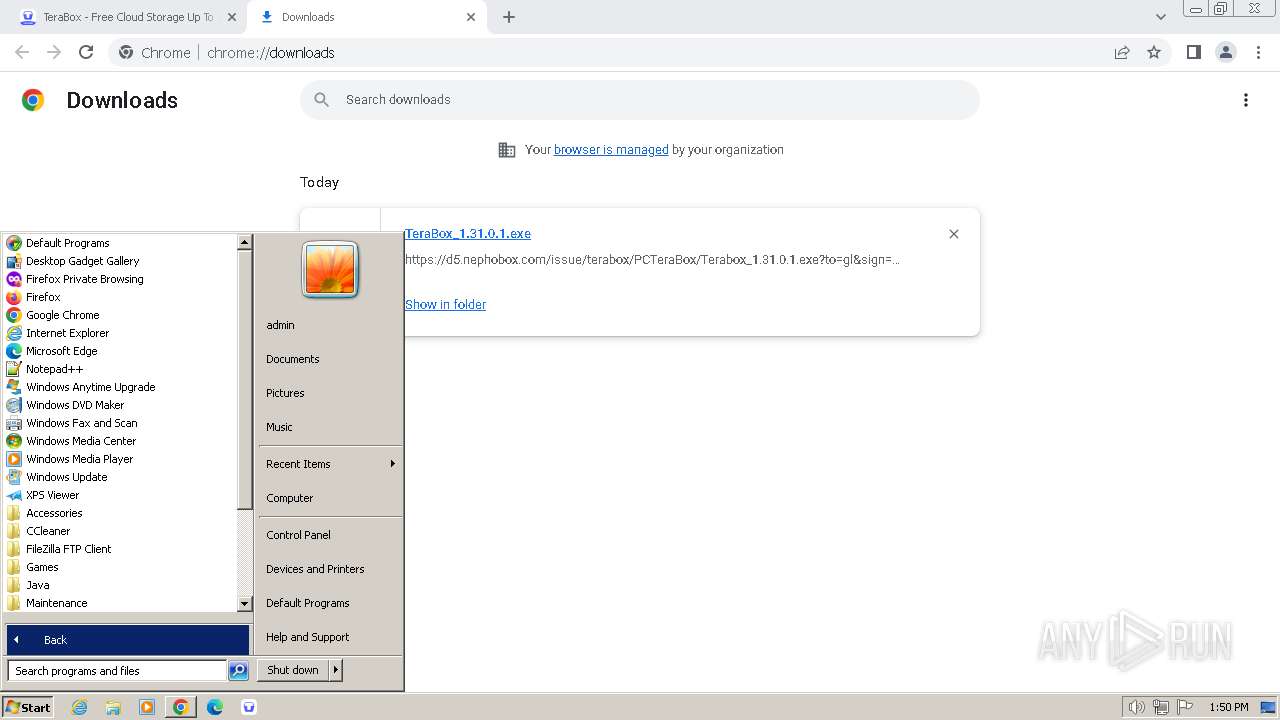
Task: Switch to the TeraBox tab
Action: point(128,17)
